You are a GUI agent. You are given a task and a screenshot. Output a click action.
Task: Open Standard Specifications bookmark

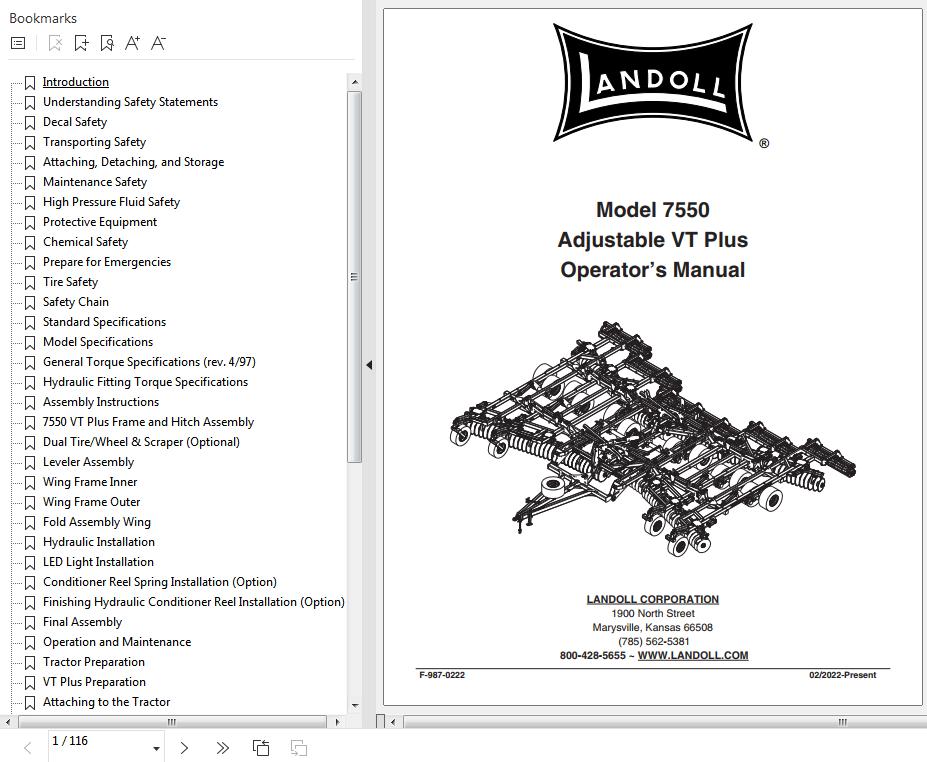(104, 322)
